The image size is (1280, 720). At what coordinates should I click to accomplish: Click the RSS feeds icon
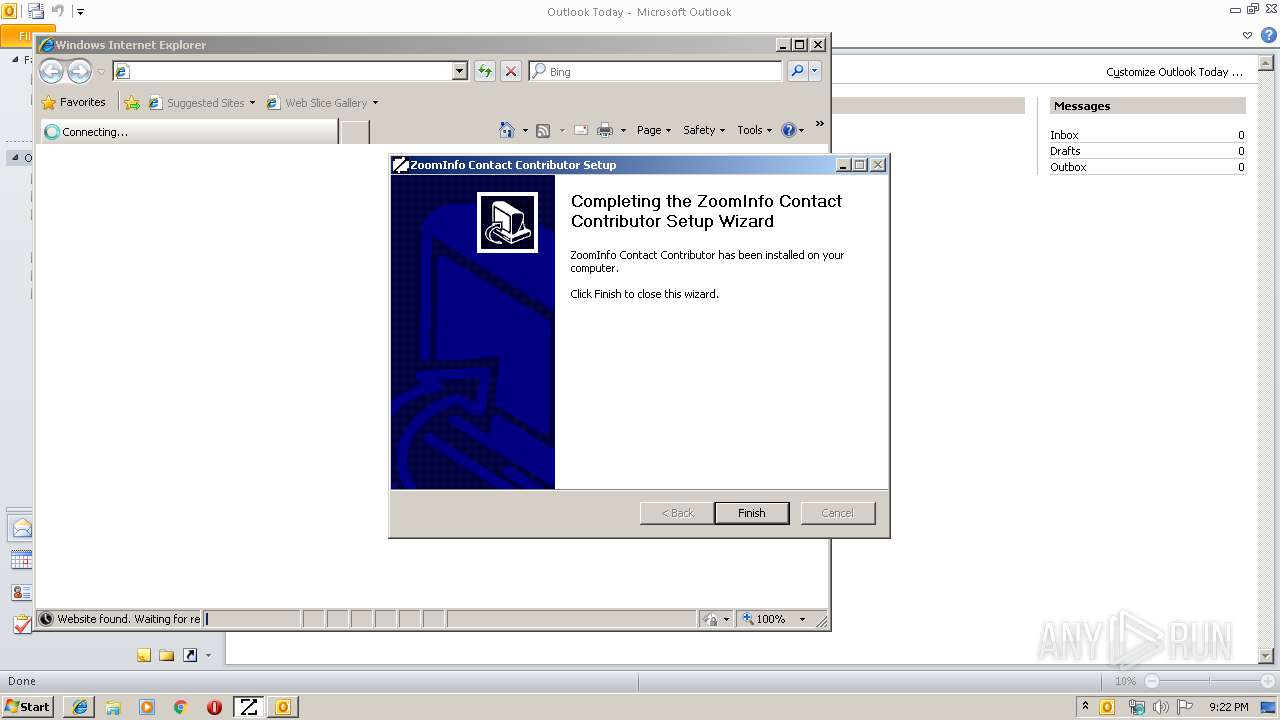pyautogui.click(x=543, y=130)
